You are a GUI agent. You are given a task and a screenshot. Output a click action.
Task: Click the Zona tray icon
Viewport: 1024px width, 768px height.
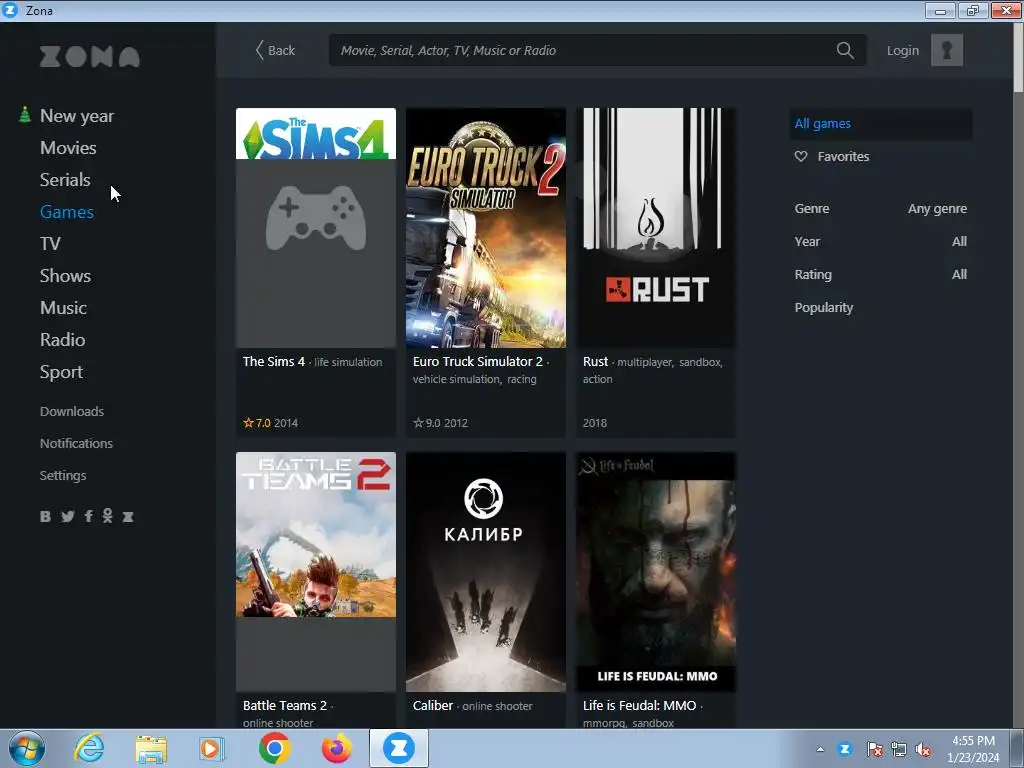point(845,749)
